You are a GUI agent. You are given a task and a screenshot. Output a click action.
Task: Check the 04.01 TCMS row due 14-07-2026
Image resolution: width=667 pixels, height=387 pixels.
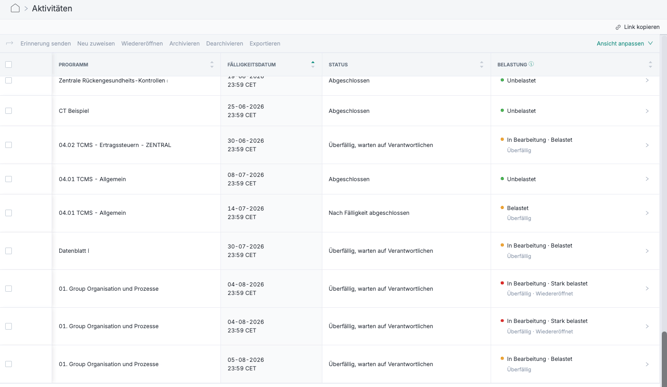click(x=9, y=213)
